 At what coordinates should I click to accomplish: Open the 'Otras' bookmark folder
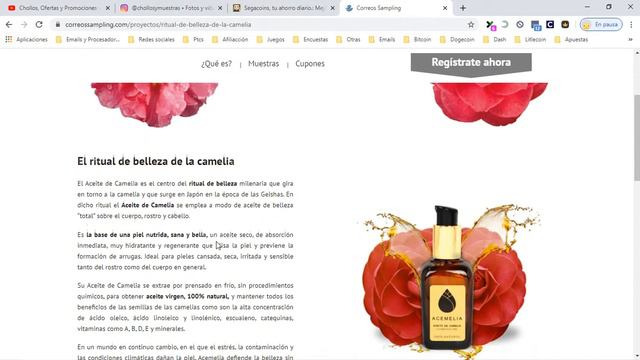point(349,40)
